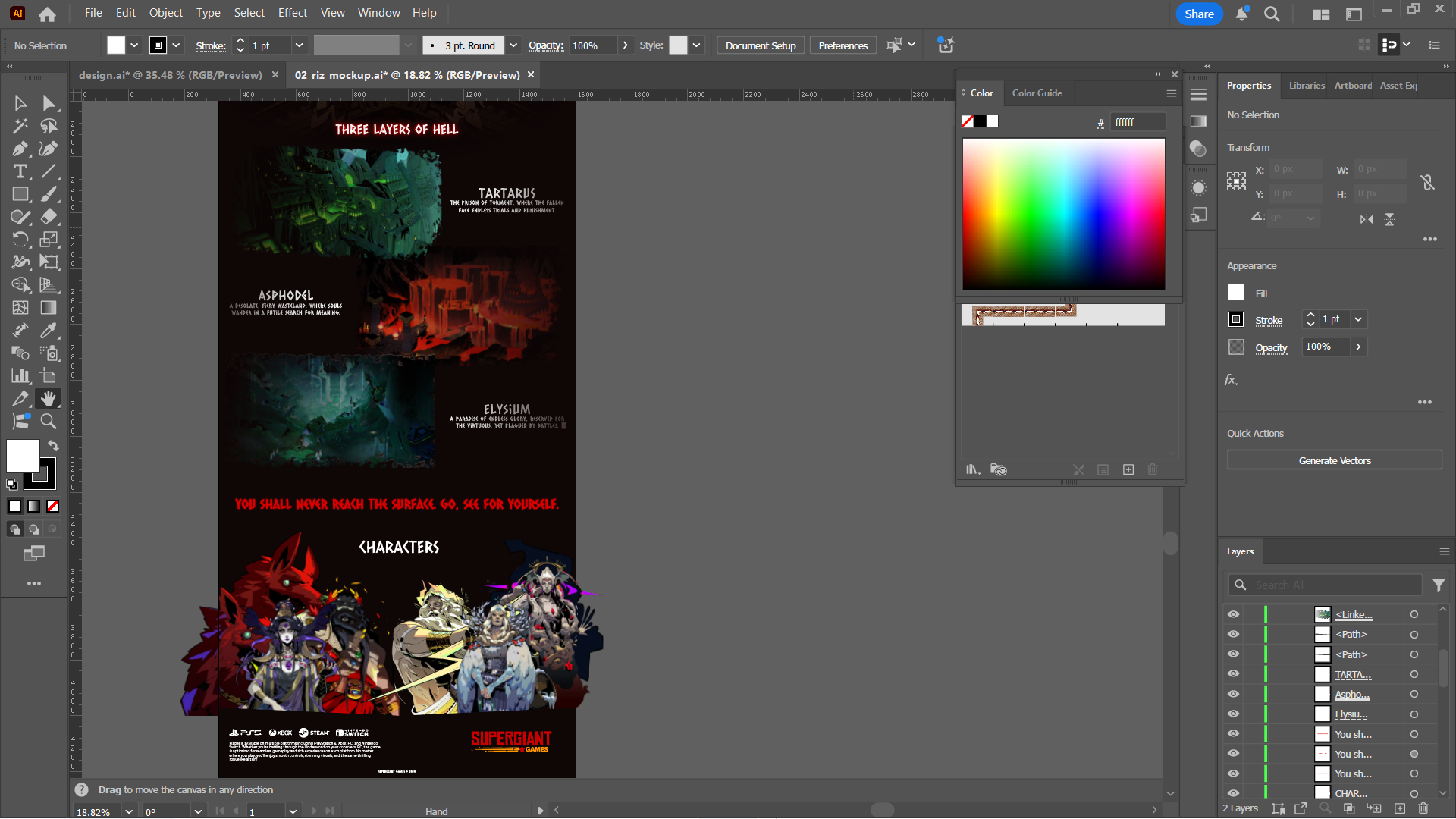This screenshot has height=819, width=1456.
Task: Open the zoom level dropdown
Action: click(129, 811)
